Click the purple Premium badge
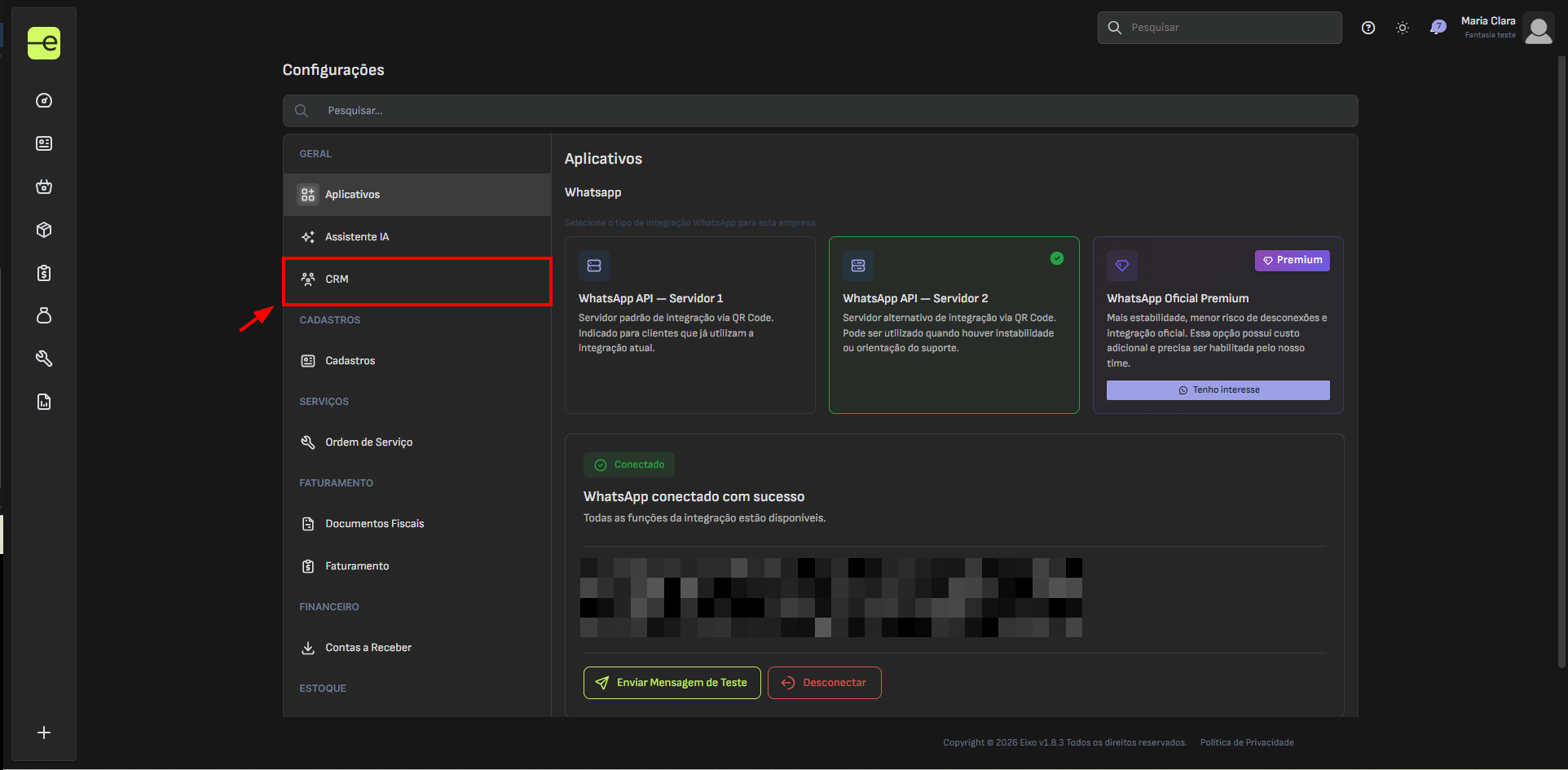Viewport: 1568px width, 770px height. 1293,261
